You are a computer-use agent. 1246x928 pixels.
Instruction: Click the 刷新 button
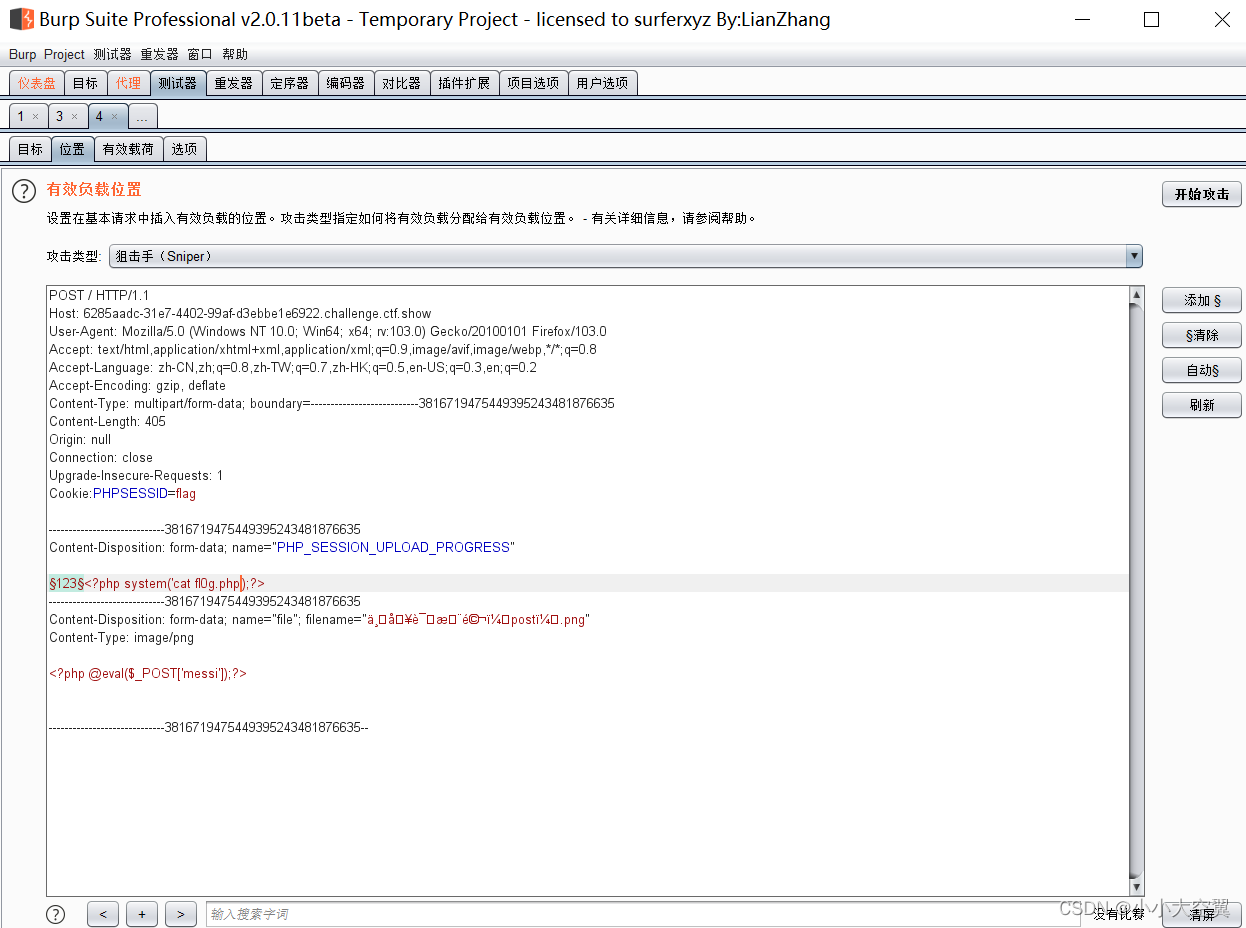(x=1202, y=405)
